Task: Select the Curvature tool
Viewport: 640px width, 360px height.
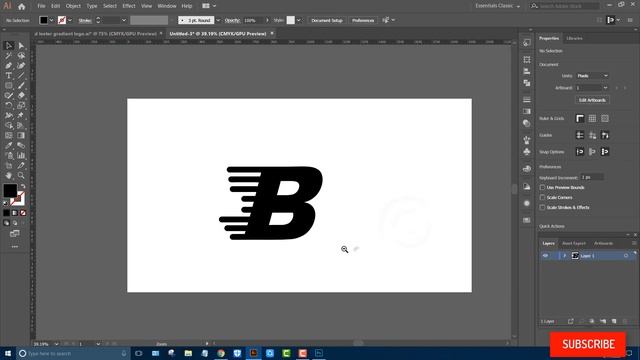Action: 21,66
